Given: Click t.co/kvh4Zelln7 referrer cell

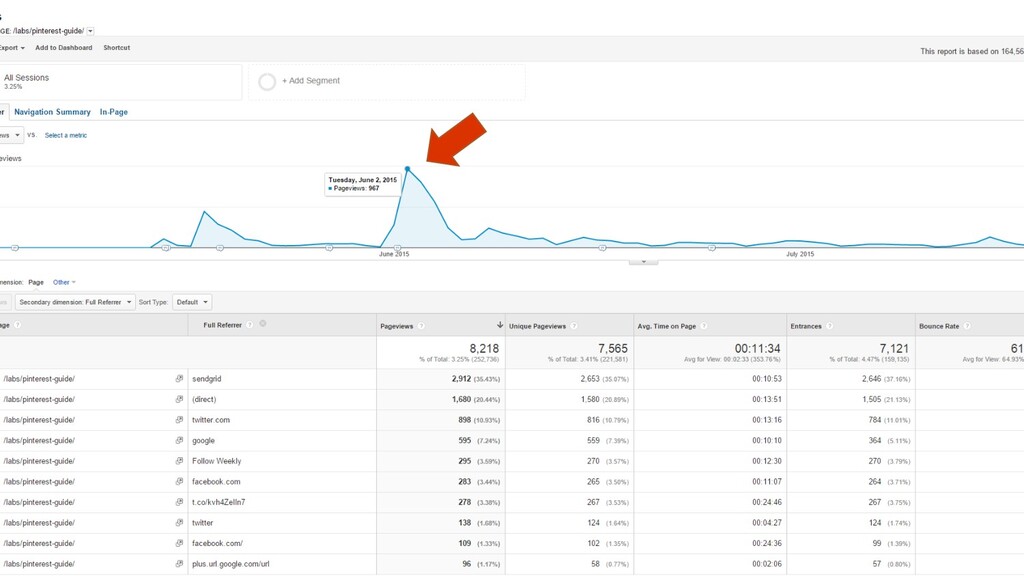Looking at the screenshot, I should [x=219, y=502].
